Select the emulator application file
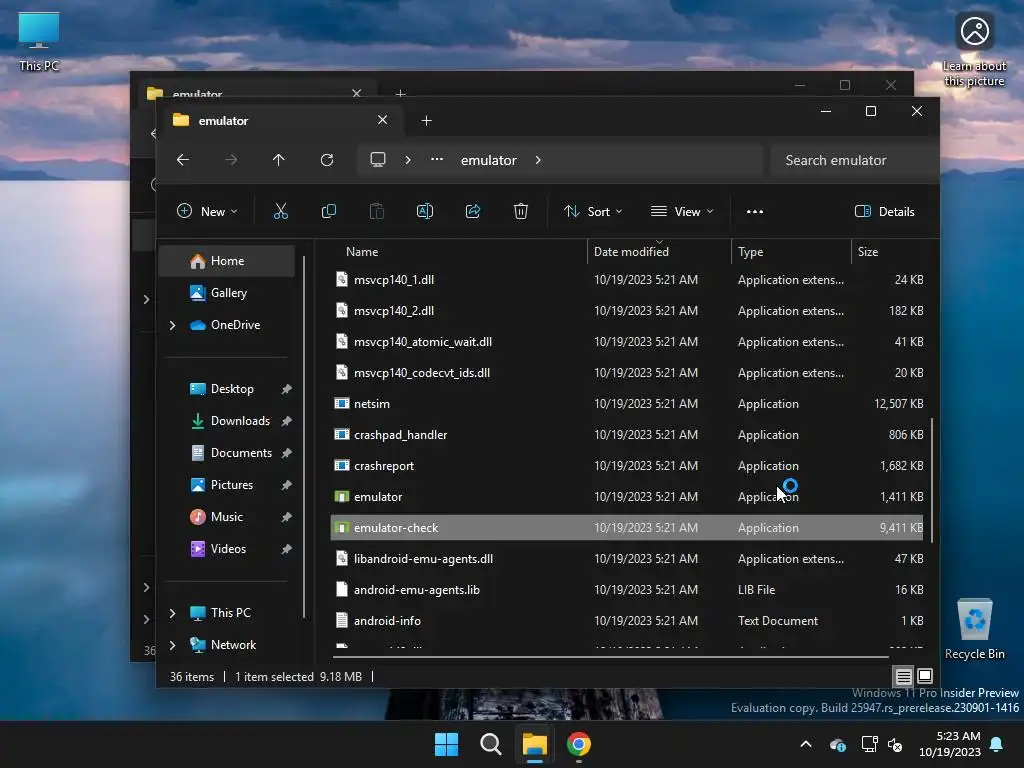The height and width of the screenshot is (768, 1024). point(627,497)
